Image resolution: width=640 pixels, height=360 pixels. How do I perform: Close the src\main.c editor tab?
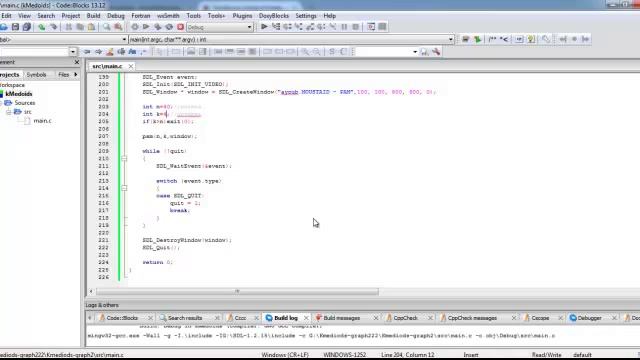point(131,66)
